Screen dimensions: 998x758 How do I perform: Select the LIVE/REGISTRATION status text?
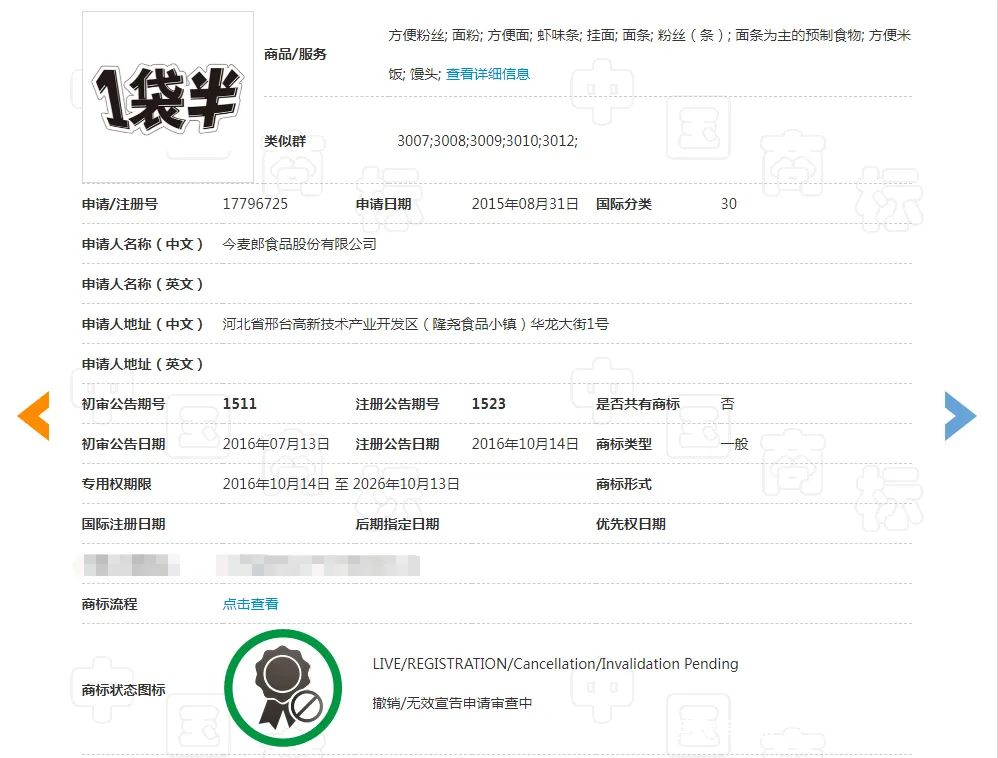click(555, 664)
